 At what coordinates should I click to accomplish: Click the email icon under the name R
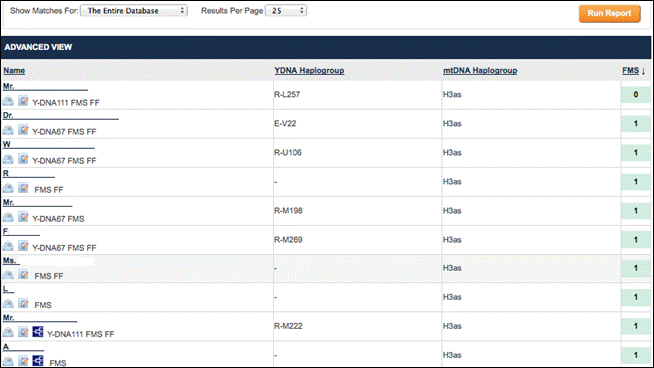tap(8, 188)
